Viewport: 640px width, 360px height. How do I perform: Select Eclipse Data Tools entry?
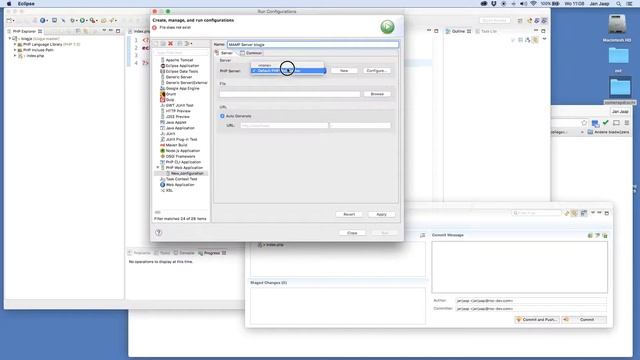[182, 71]
